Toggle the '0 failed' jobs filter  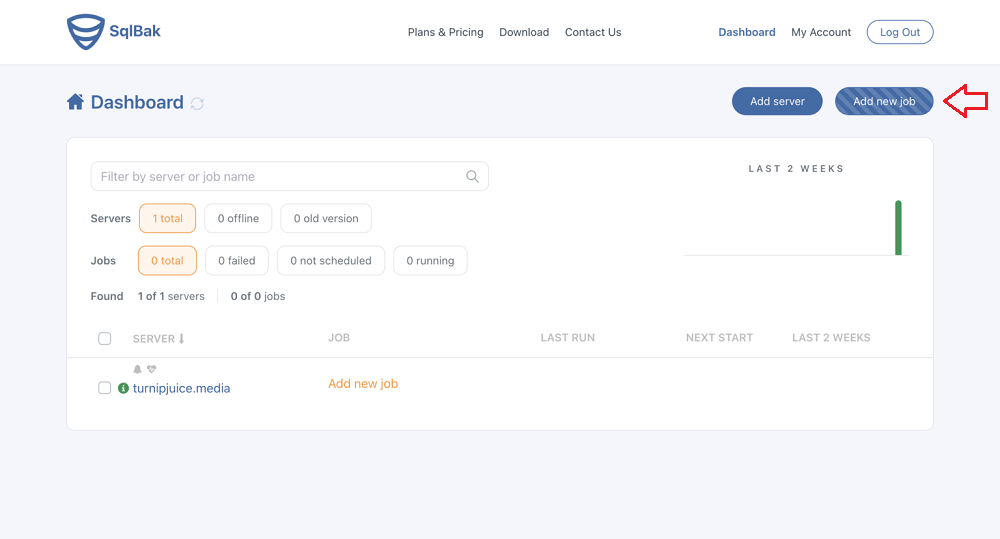[x=237, y=260]
